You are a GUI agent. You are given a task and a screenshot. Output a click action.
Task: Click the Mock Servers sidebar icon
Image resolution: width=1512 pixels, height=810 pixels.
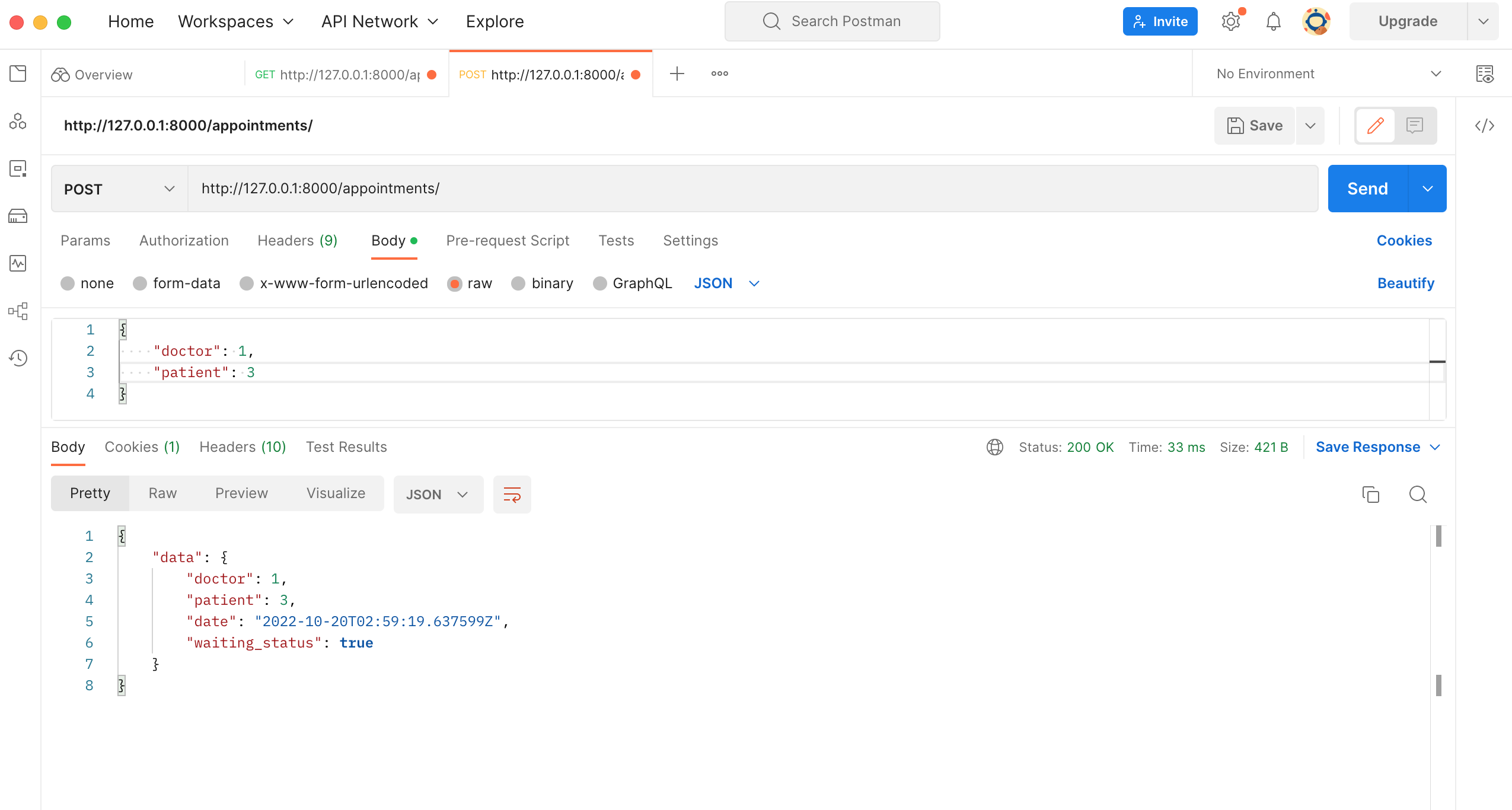pos(17,216)
